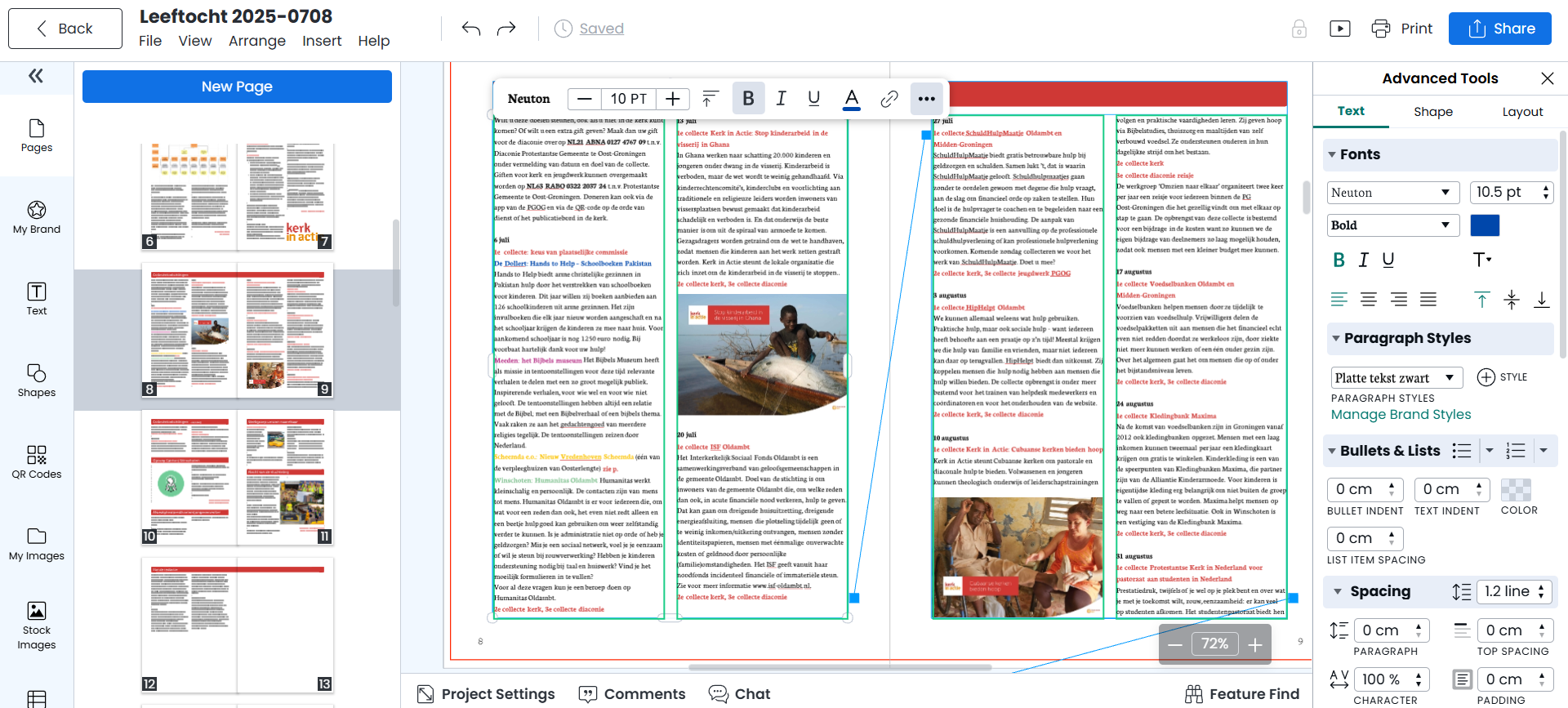Collapse the Spacing section
Viewport: 1568px width, 708px height.
click(x=1337, y=591)
